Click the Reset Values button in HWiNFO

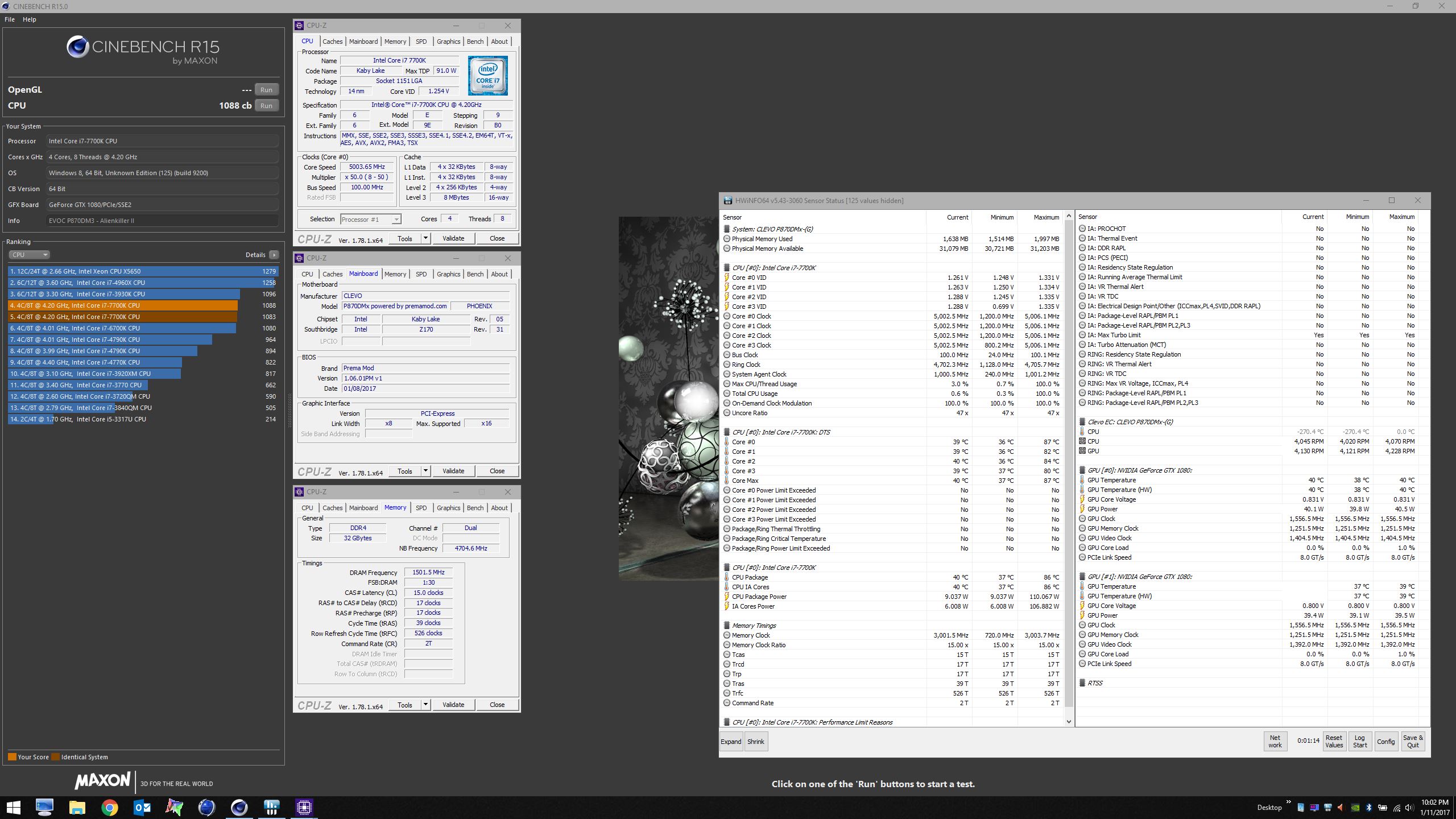coord(1334,742)
